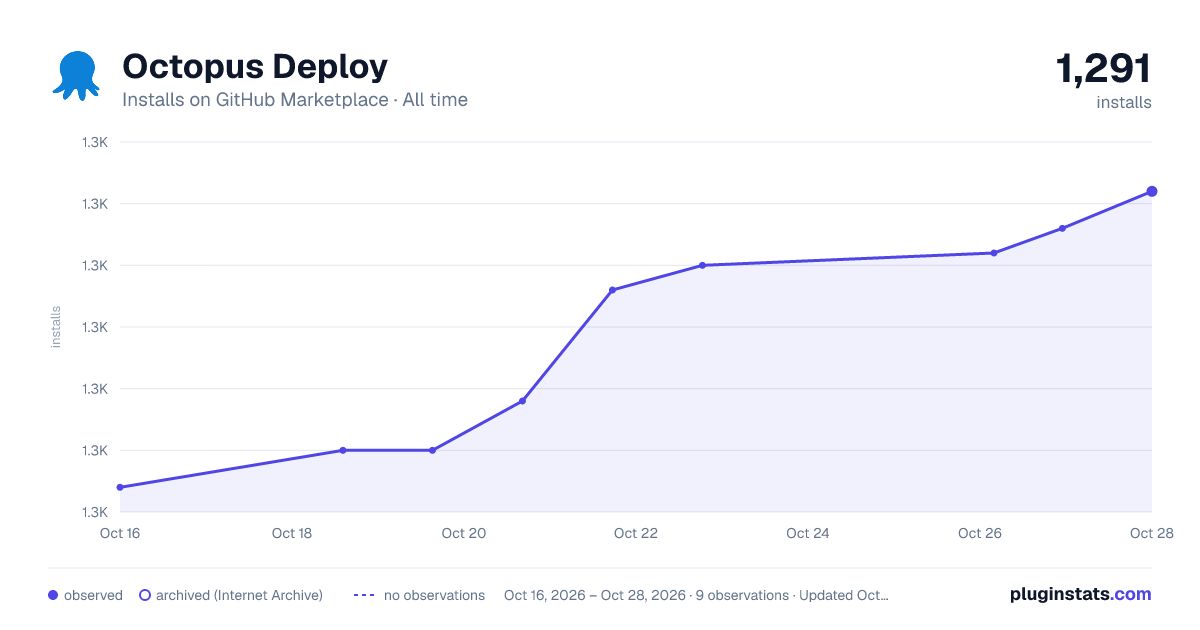Select the data point just after Oct 20

coord(522,401)
